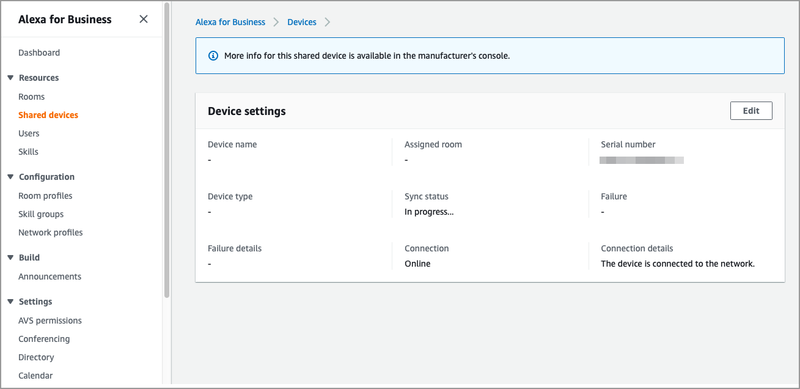Collapse the Build section triangle
Image resolution: width=800 pixels, height=389 pixels.
coord(10,257)
